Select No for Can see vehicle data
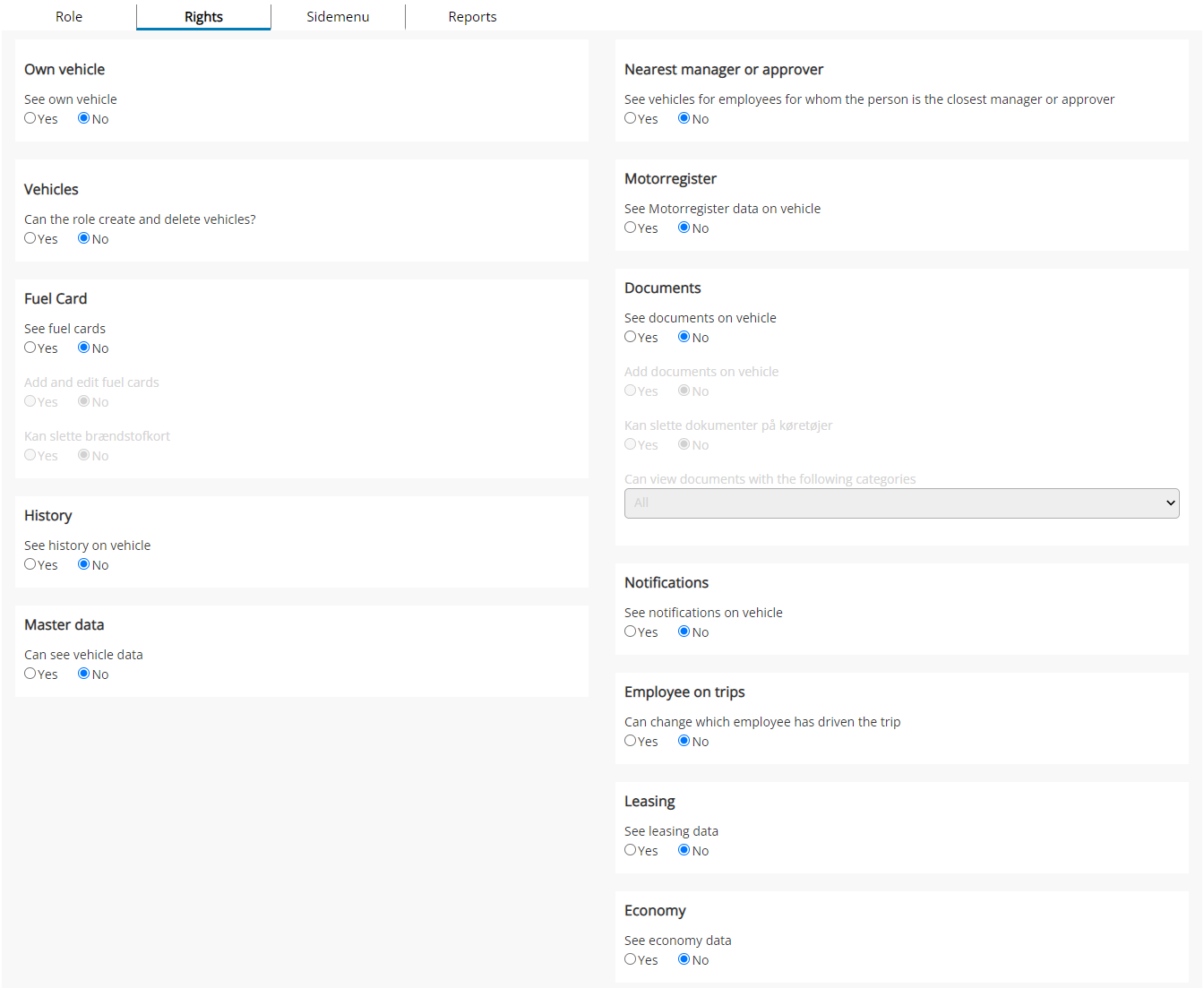Viewport: 1204px width, 988px height. click(84, 674)
